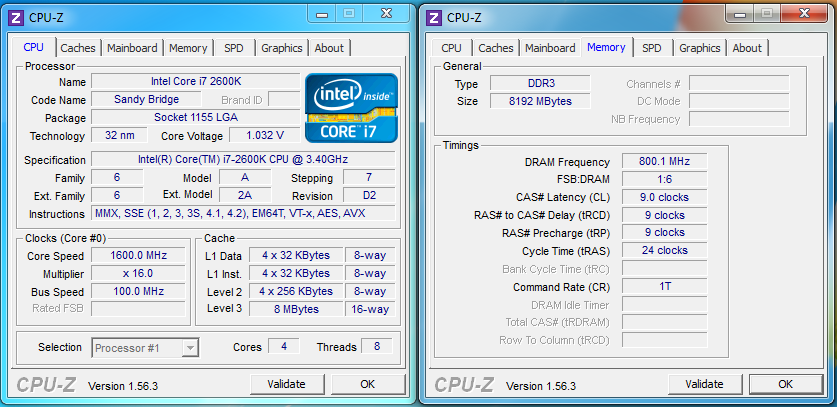Switch to CPU tab in right window

coord(451,48)
